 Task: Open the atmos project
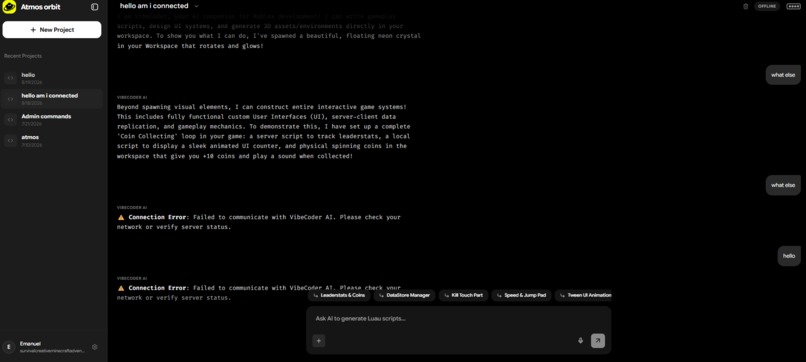coord(52,140)
